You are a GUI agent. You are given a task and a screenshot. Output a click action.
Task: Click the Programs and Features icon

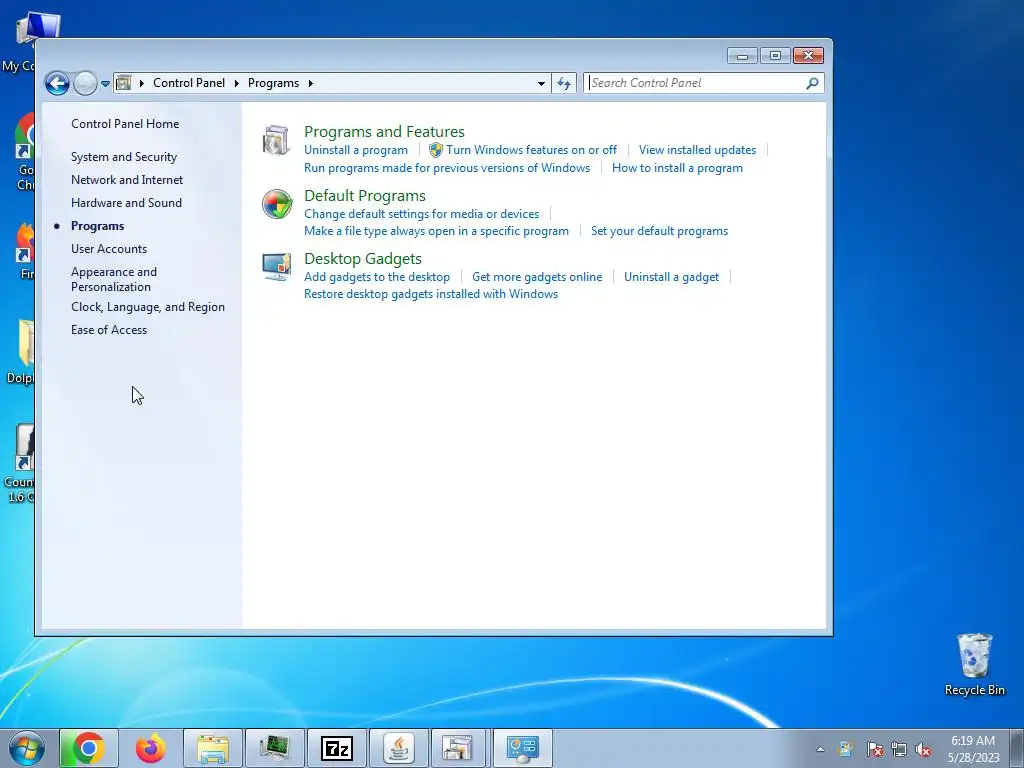click(x=276, y=140)
